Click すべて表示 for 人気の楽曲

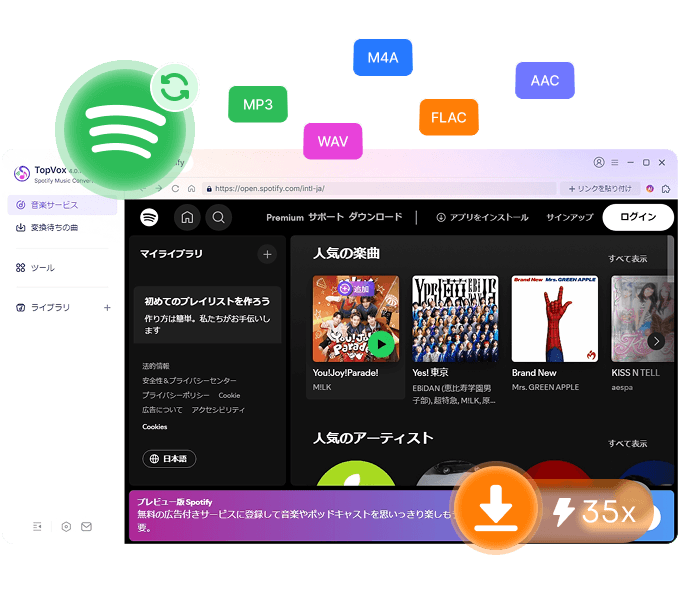pyautogui.click(x=627, y=259)
